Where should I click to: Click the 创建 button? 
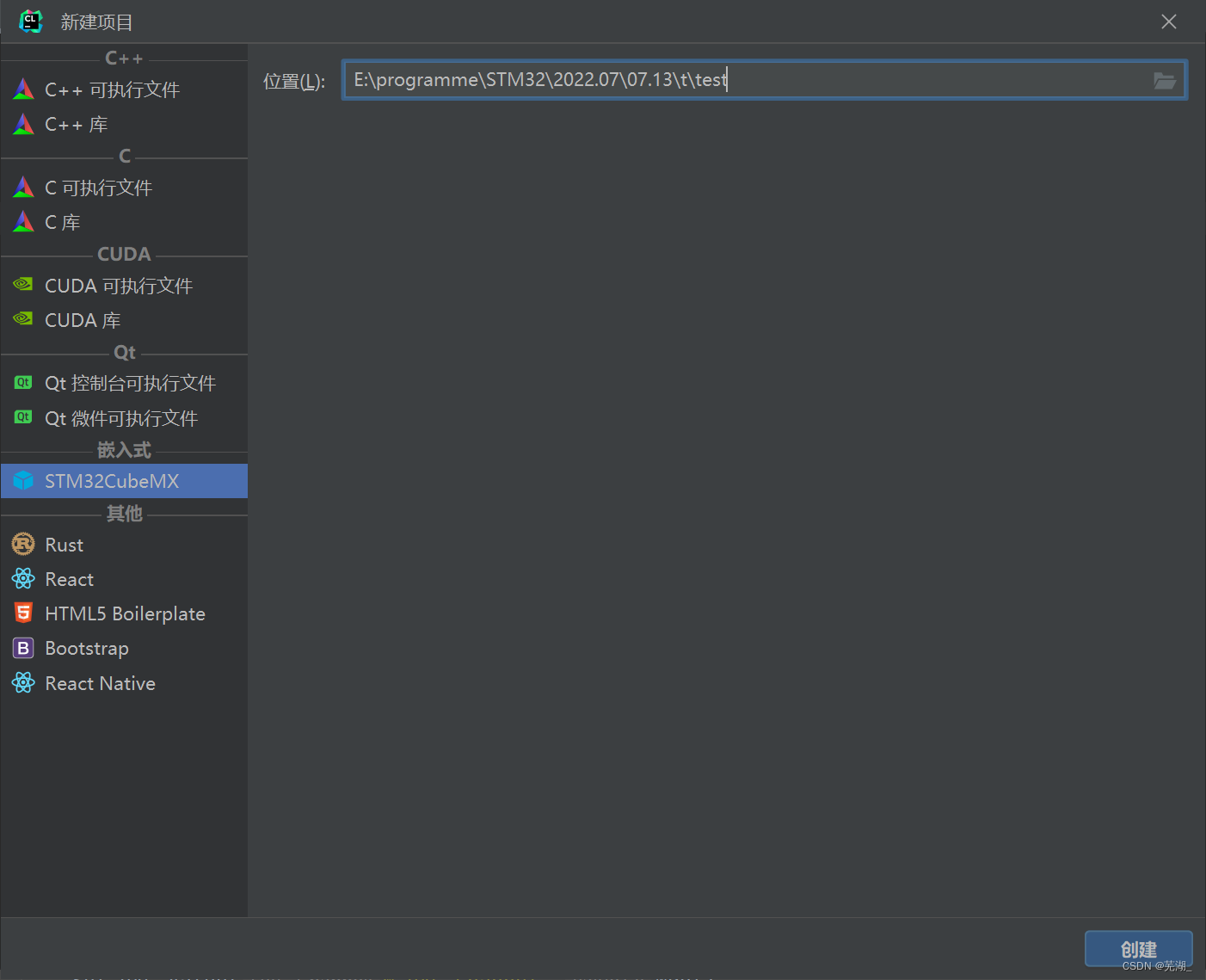click(1138, 949)
